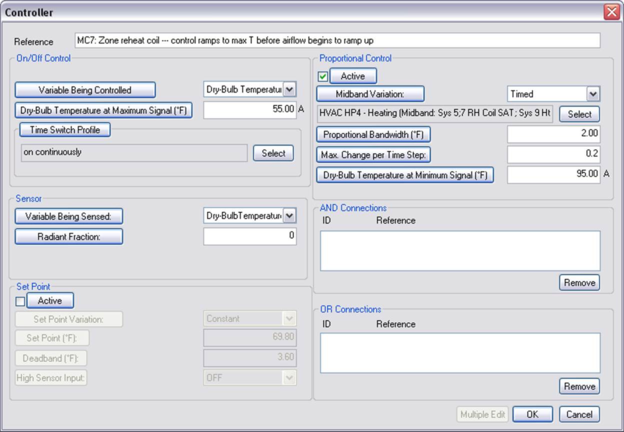Click the Proportional Control Active button

point(353,76)
